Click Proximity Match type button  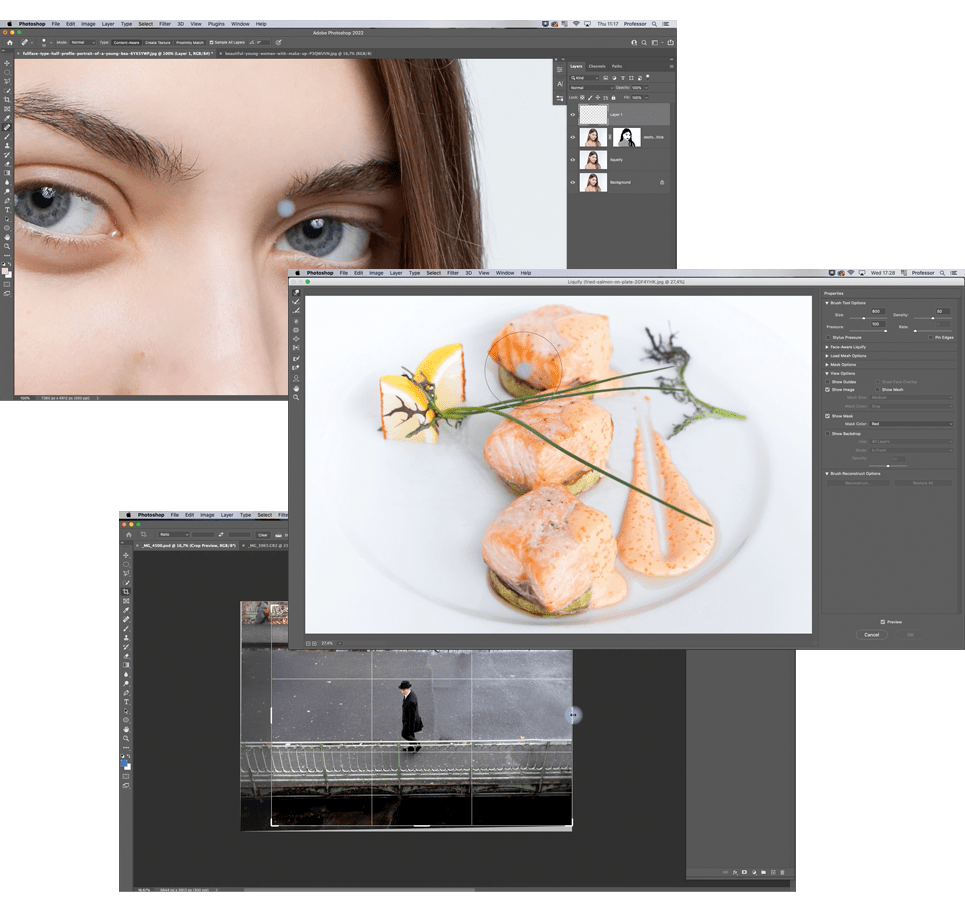click(190, 42)
